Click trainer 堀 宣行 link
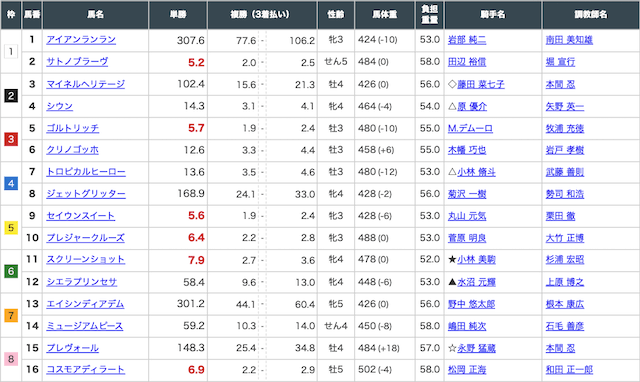The height and width of the screenshot is (382, 640). pos(560,62)
